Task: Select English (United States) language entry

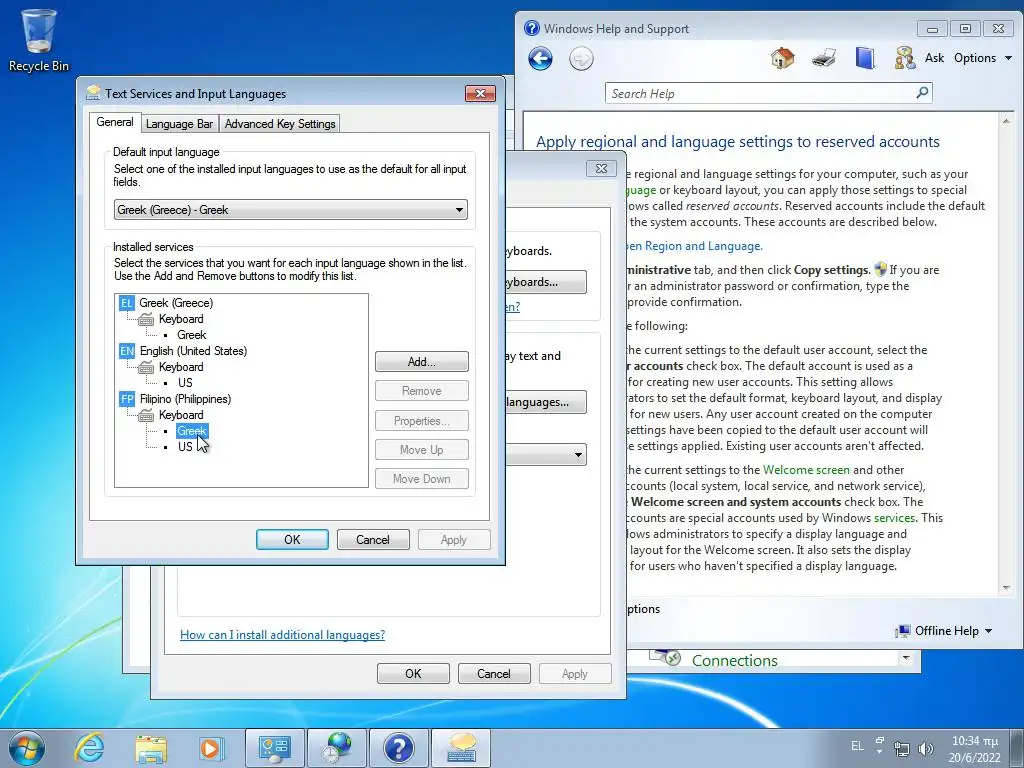Action: click(x=193, y=351)
